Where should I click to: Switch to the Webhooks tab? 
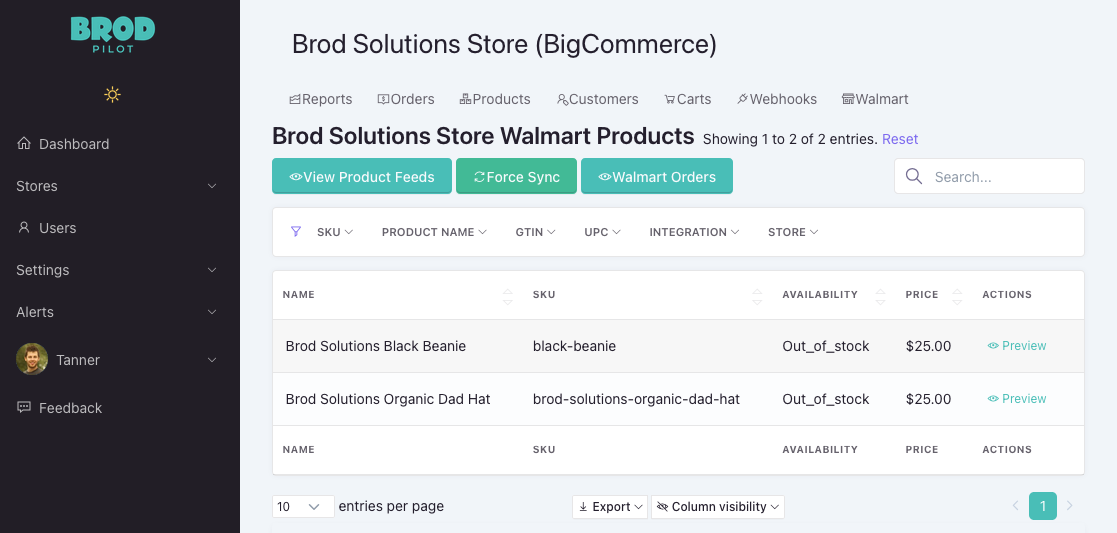pyautogui.click(x=776, y=99)
